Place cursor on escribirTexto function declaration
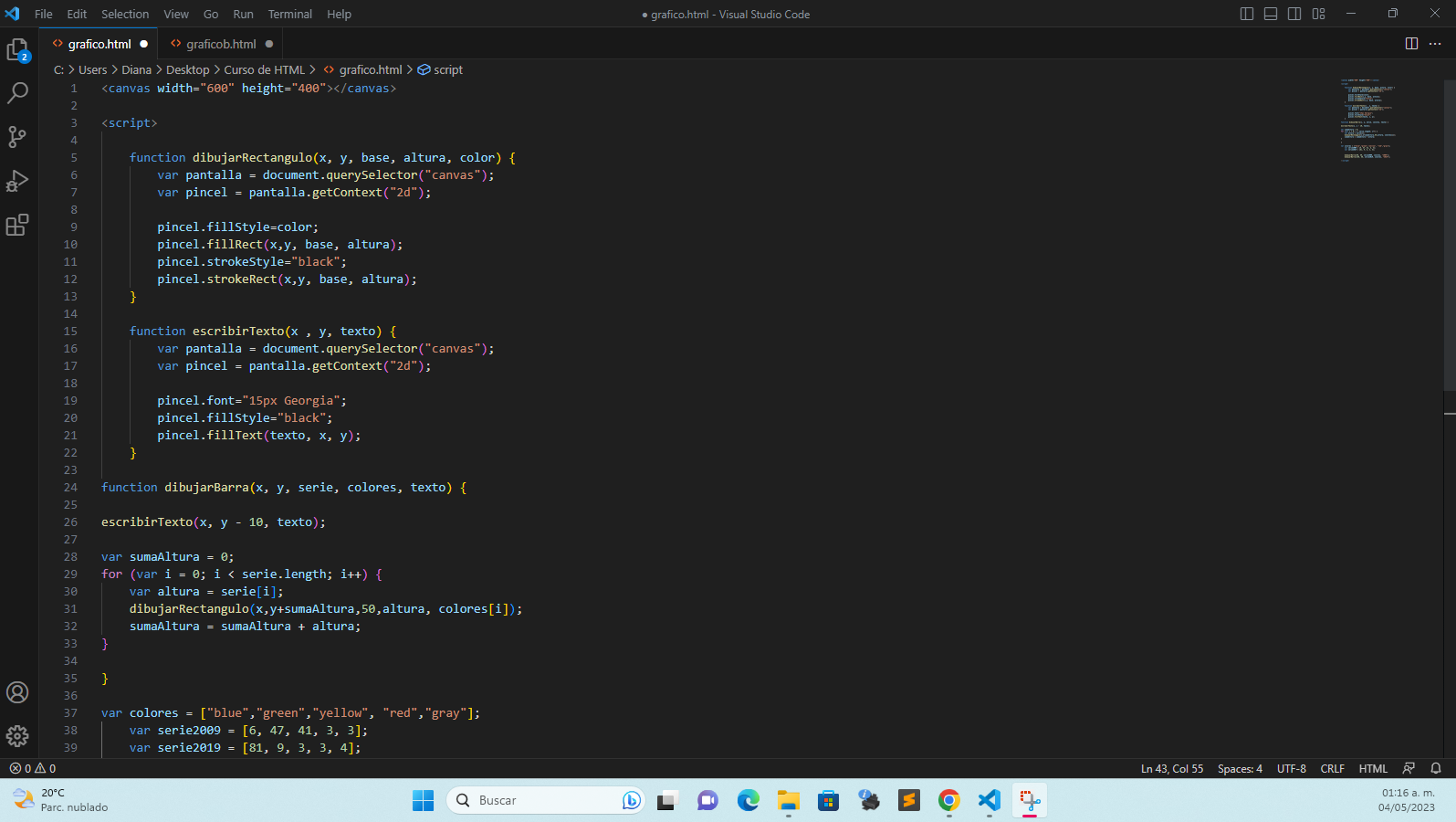Screen dimensions: 1456x822 click(238, 331)
